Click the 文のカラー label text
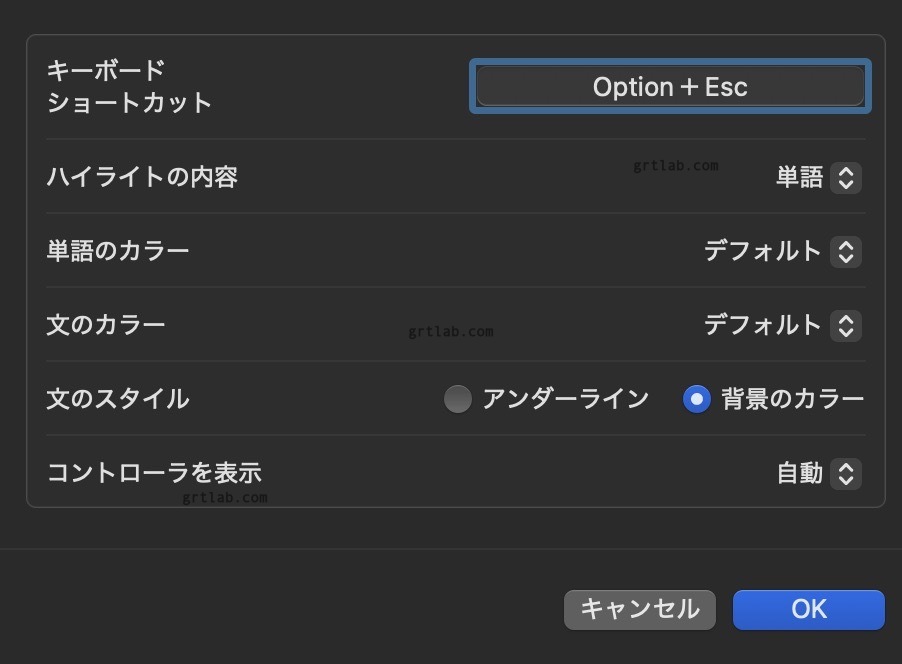 click(106, 325)
